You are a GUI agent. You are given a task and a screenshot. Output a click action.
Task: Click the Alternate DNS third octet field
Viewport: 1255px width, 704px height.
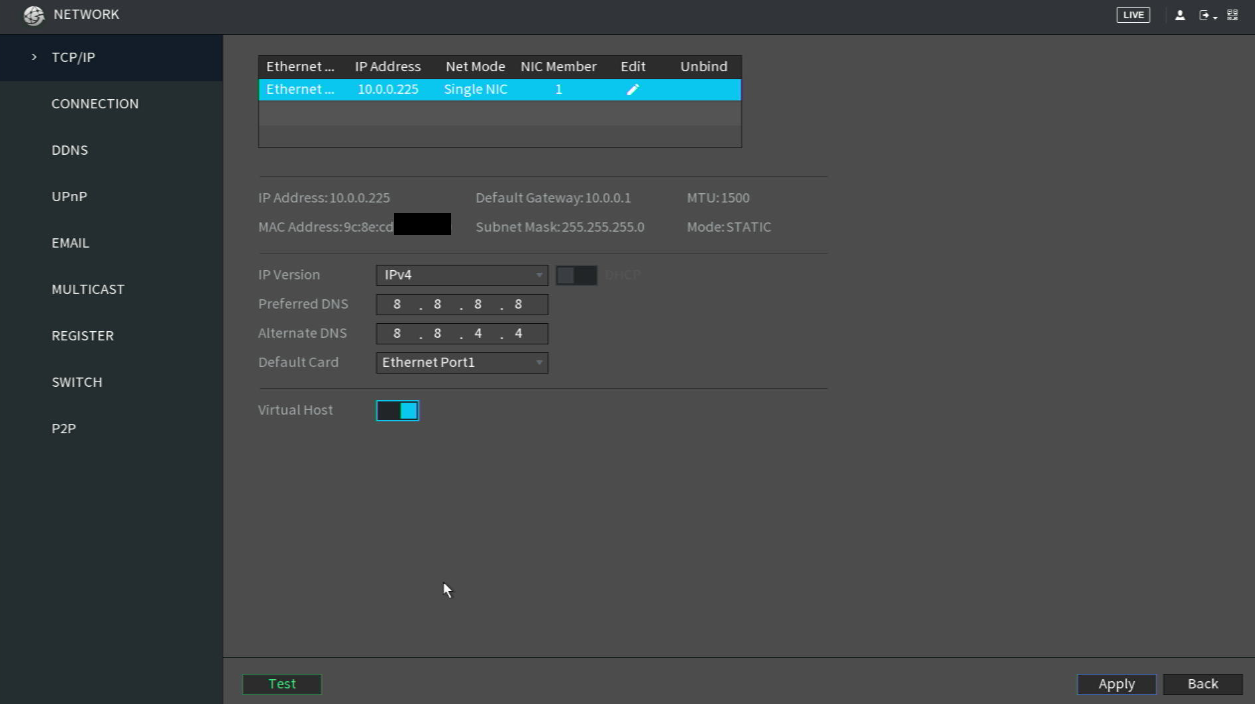pos(478,334)
